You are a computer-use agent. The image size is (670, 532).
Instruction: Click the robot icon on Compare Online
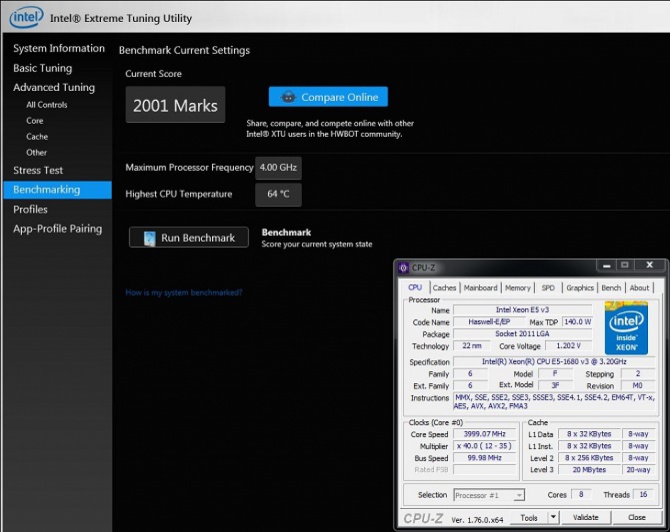pyautogui.click(x=288, y=97)
